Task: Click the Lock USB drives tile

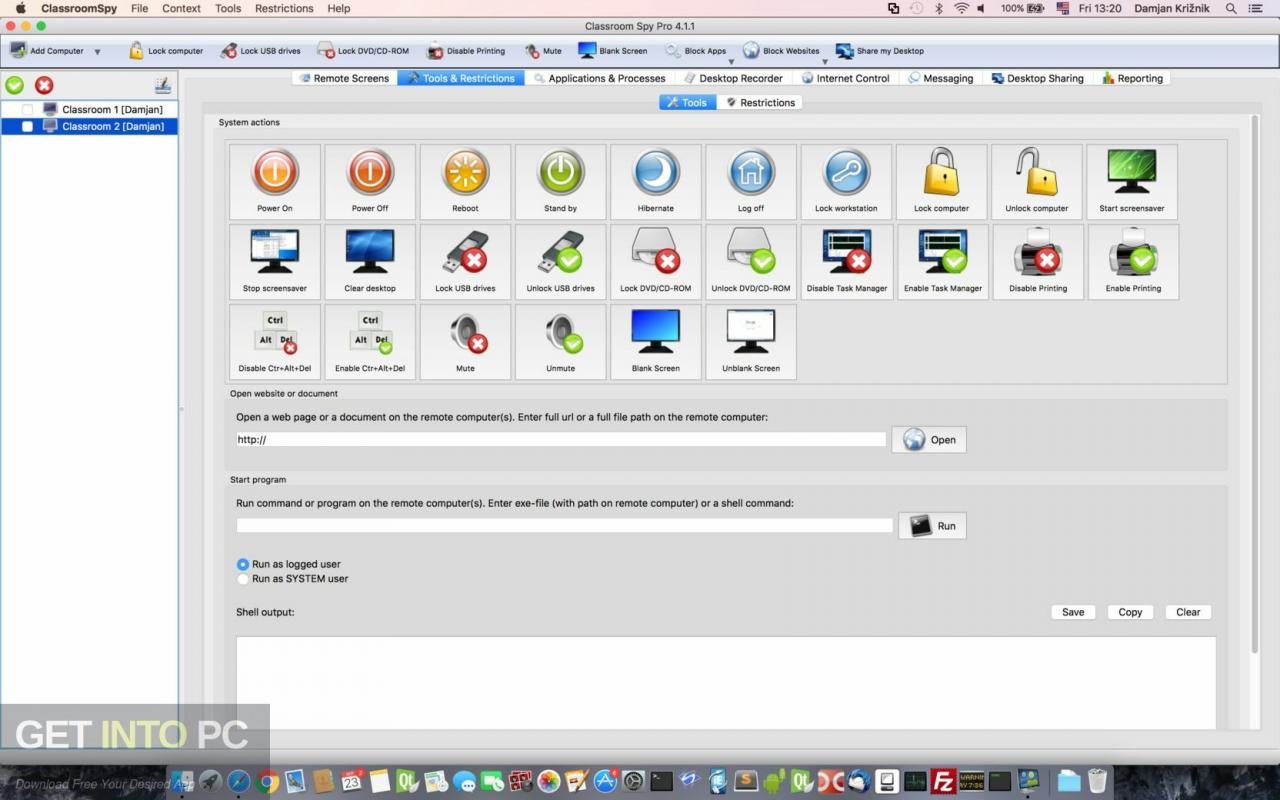Action: pyautogui.click(x=465, y=261)
